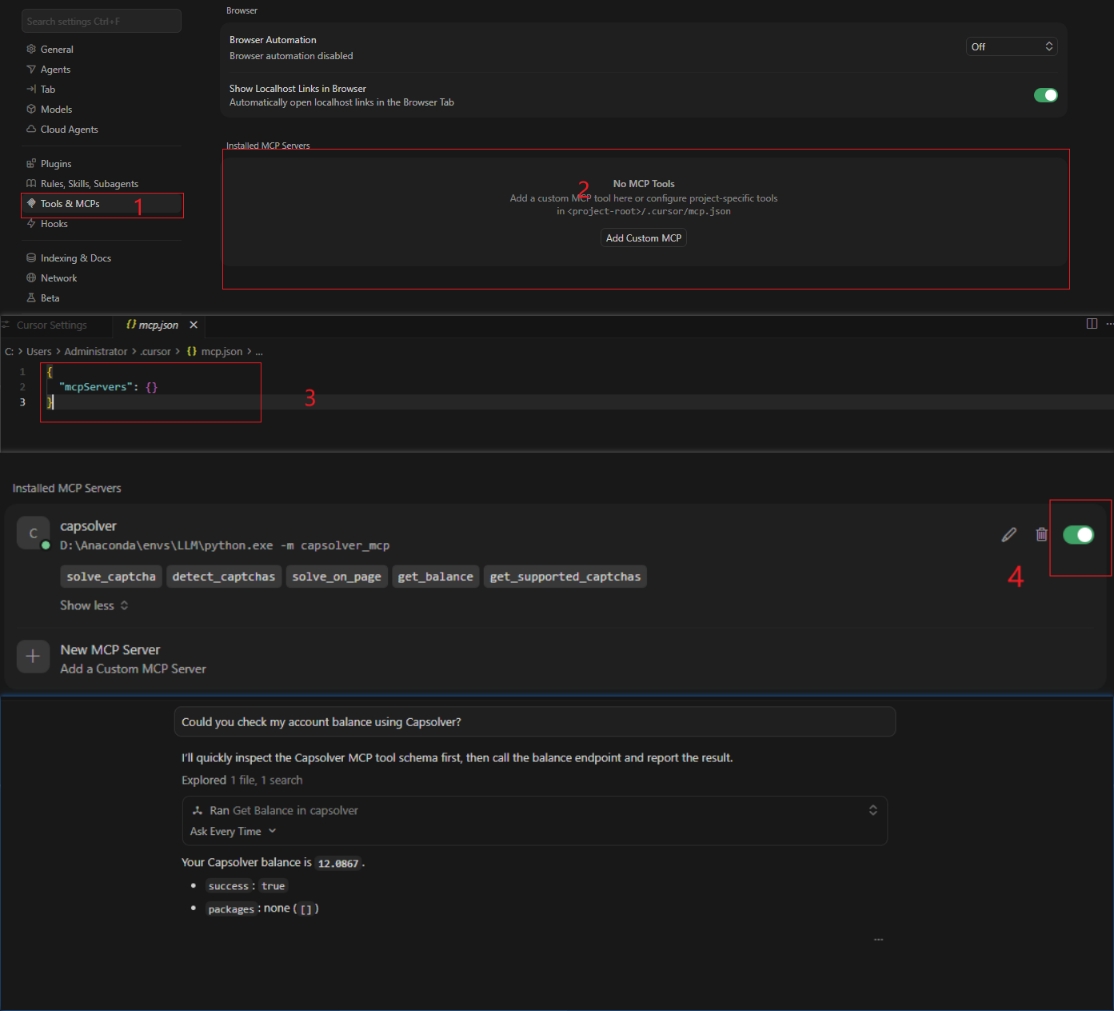Click capsolver server name
The height and width of the screenshot is (1011, 1114).
click(88, 526)
